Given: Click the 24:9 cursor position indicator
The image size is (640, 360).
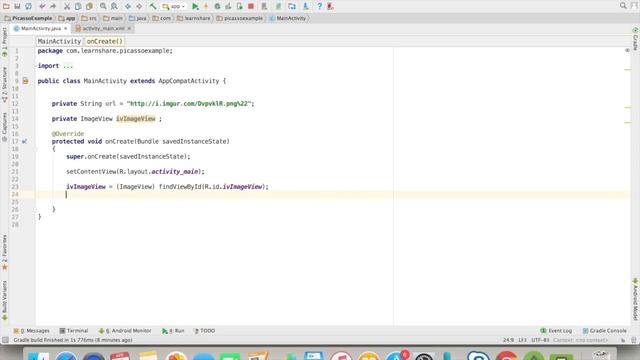Looking at the screenshot, I should click(x=509, y=340).
